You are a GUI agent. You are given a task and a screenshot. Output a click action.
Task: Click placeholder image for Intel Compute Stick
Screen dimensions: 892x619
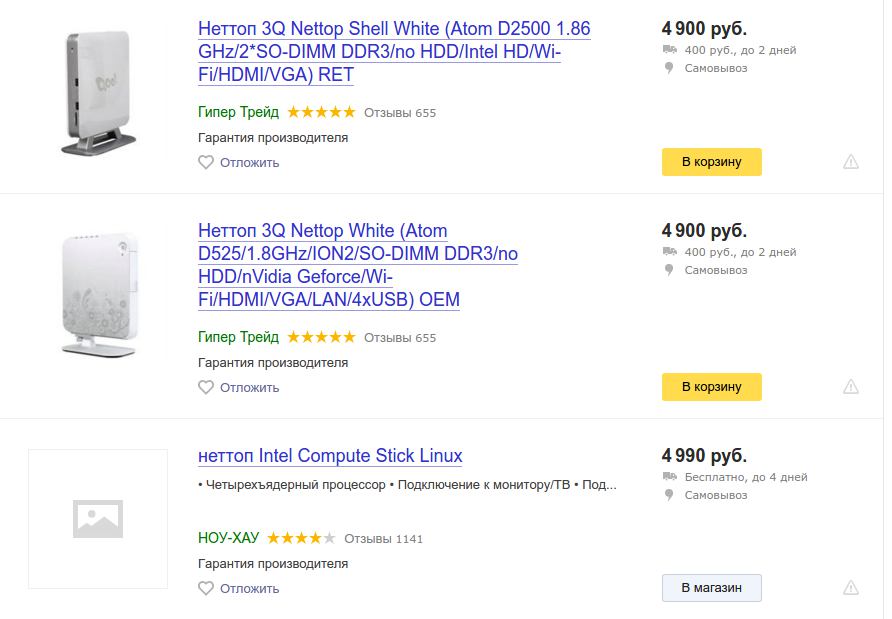97,518
